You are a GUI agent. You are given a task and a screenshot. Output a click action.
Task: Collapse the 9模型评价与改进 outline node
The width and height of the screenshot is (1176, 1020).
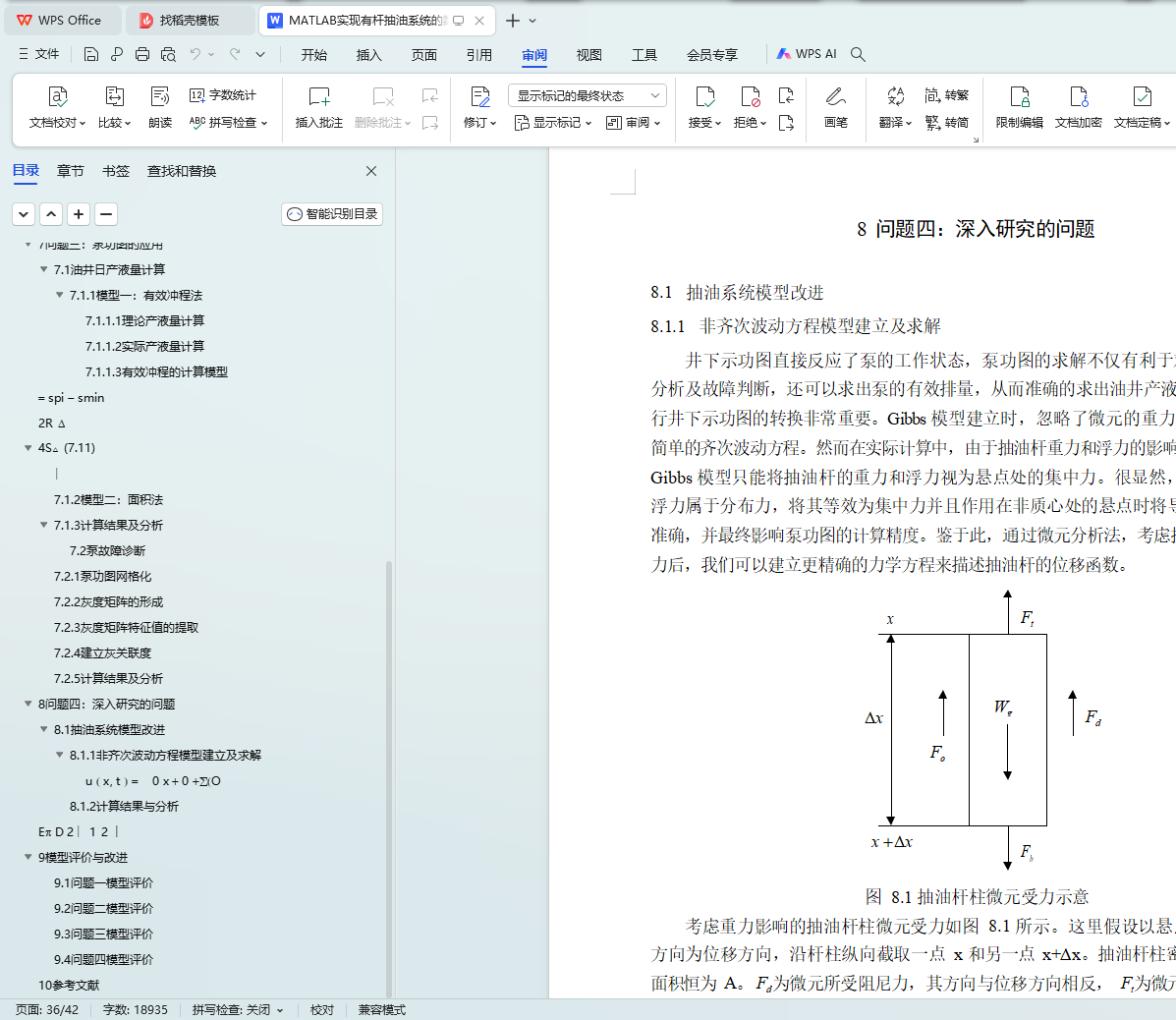coord(28,857)
